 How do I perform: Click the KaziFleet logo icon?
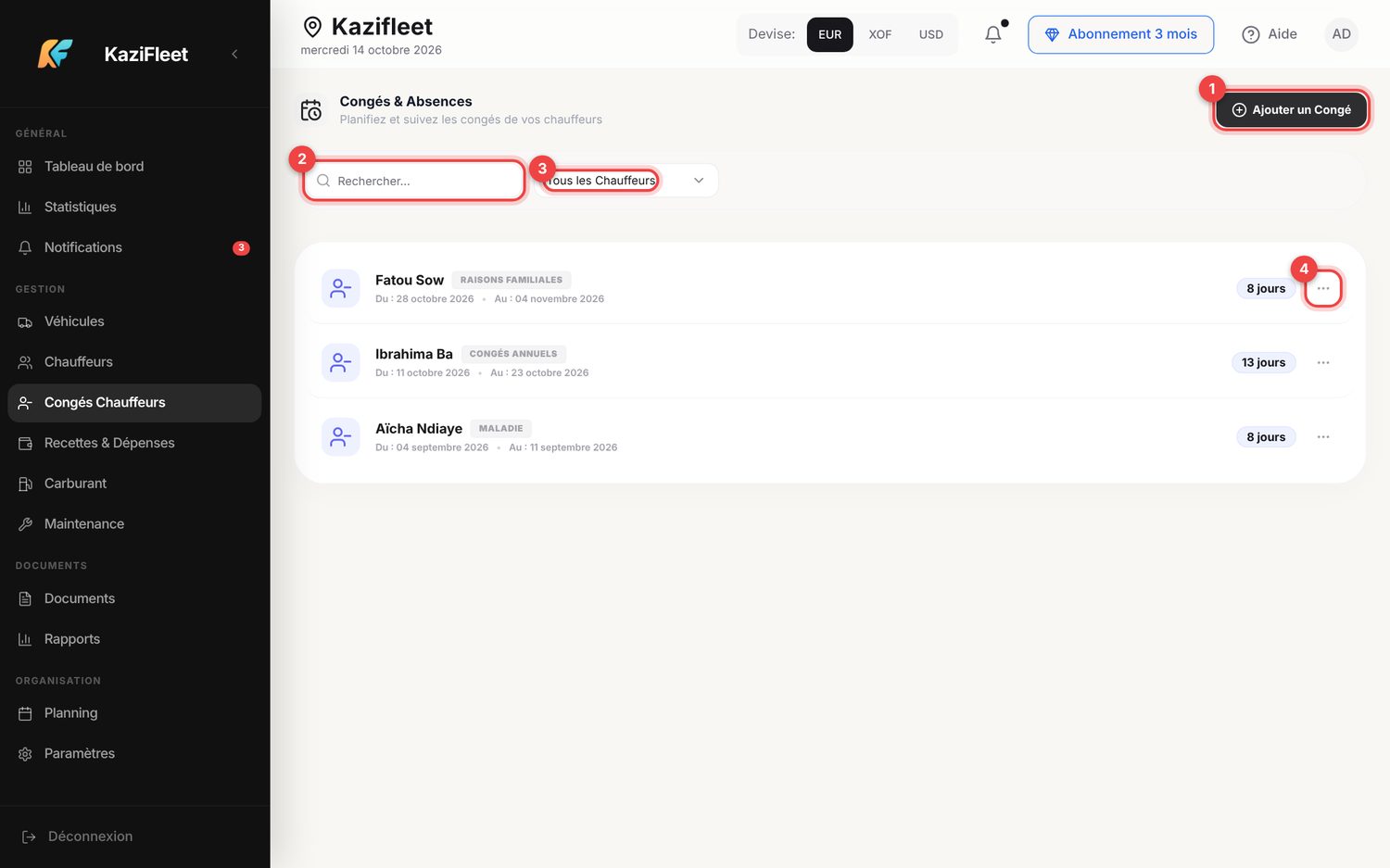pyautogui.click(x=55, y=54)
